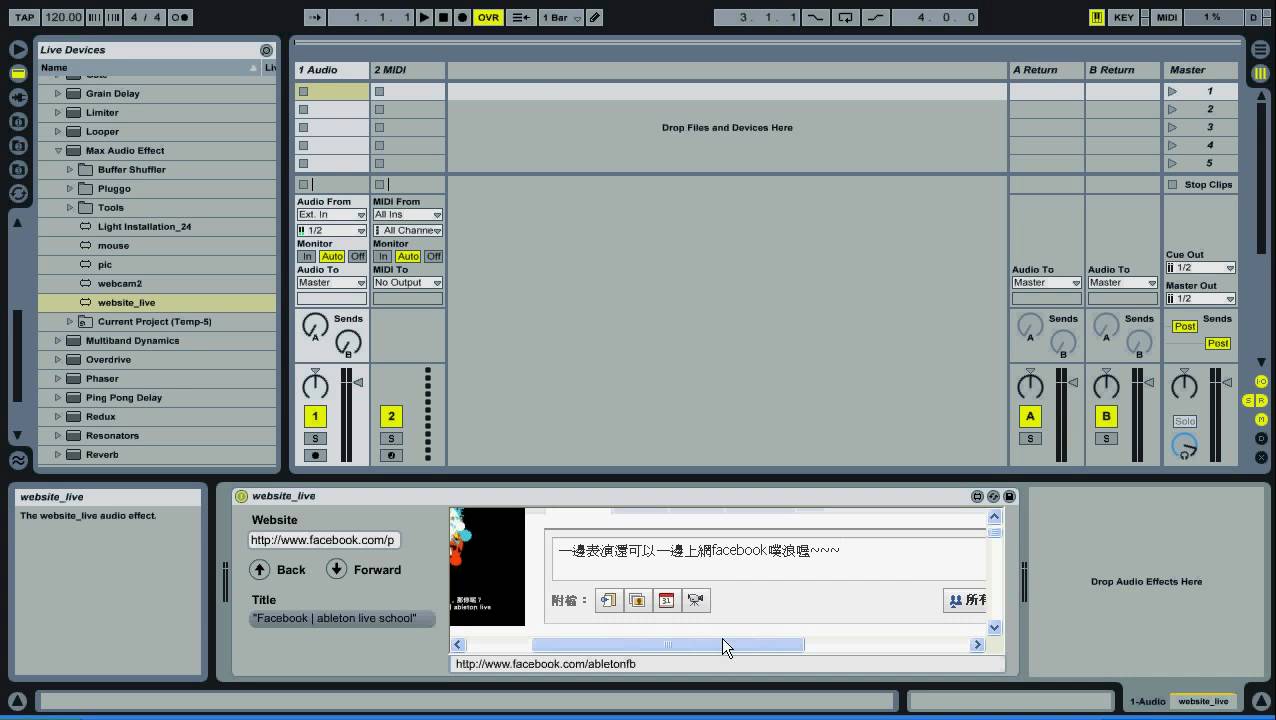
Task: Toggle track 1 activator button
Action: [315, 417]
